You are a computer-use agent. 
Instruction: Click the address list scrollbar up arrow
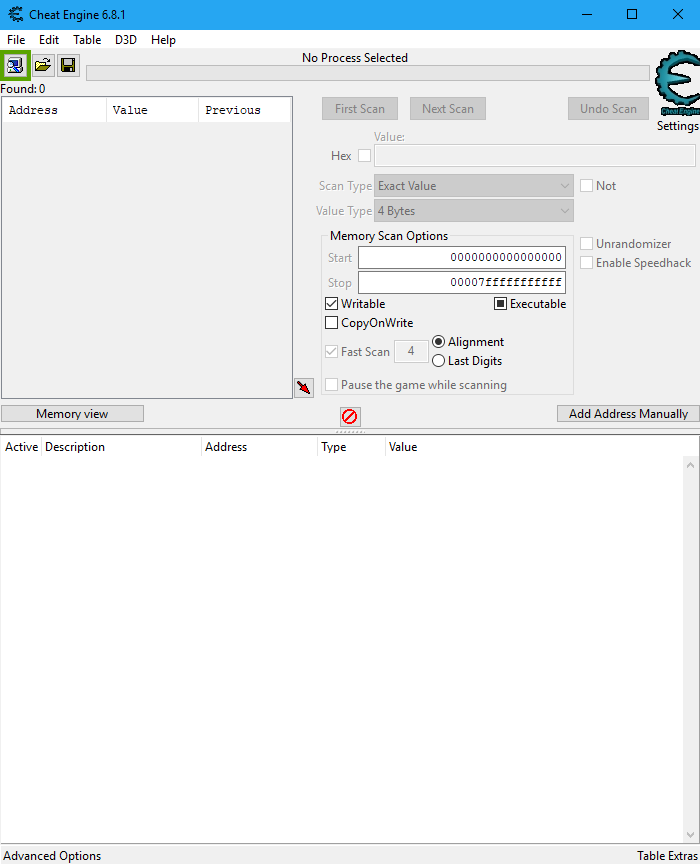click(690, 465)
